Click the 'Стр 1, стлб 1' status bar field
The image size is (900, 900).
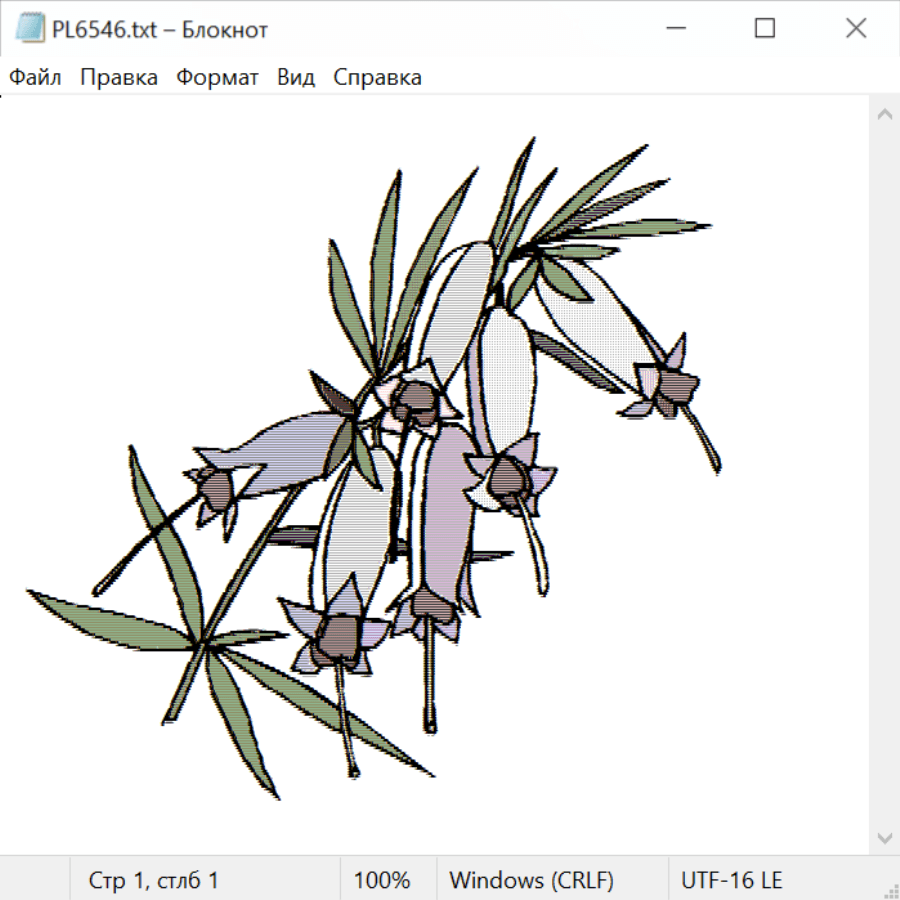coord(154,881)
